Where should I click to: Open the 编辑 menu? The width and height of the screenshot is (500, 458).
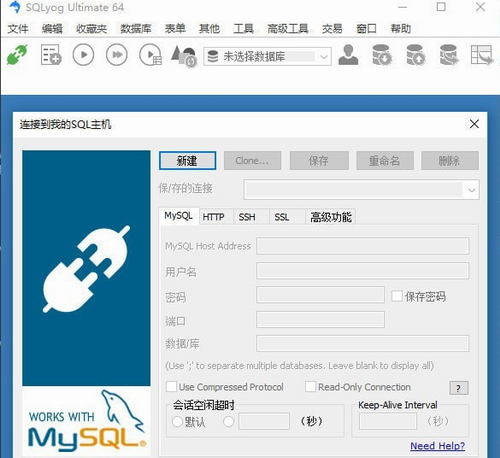point(52,29)
